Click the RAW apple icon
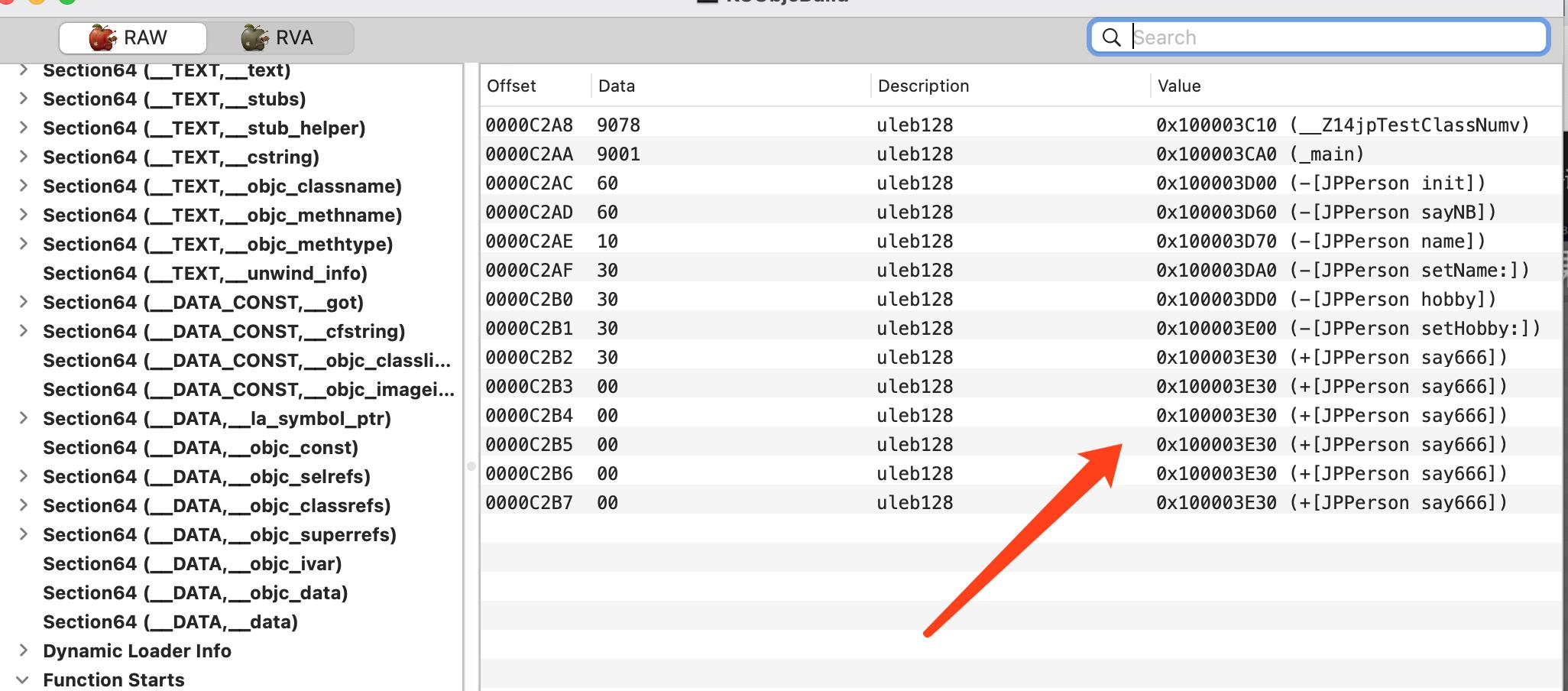Screen dimensions: 1568x691 (102, 37)
